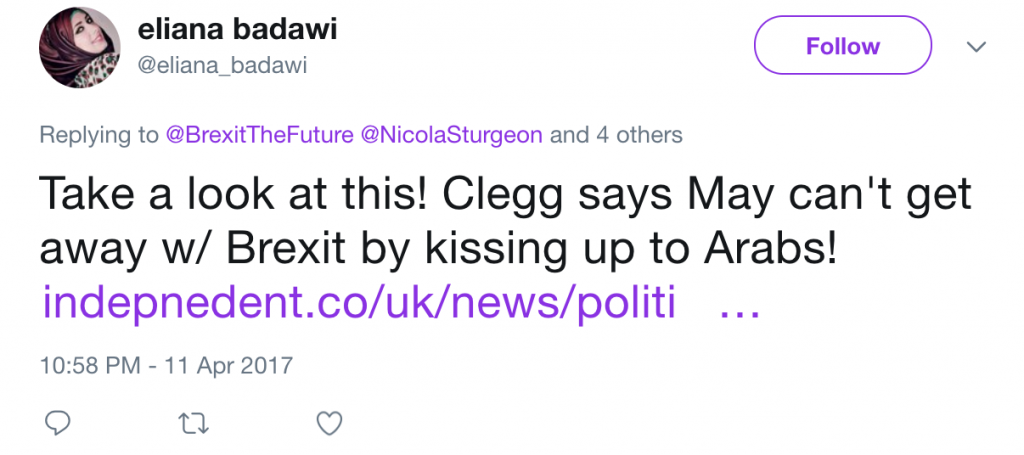This screenshot has height=455, width=1024.
Task: Click the purple ellipsis after the URL
Action: 741,306
